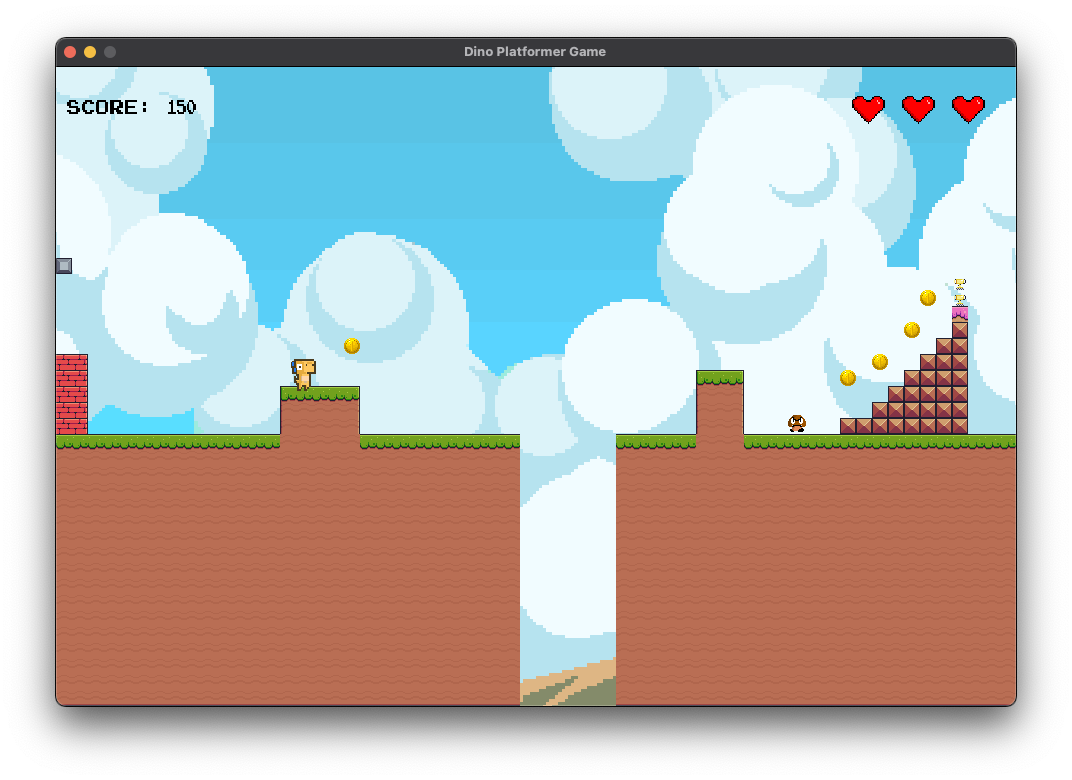
Task: Click the gold coin floating beside the dino
Action: 351,346
